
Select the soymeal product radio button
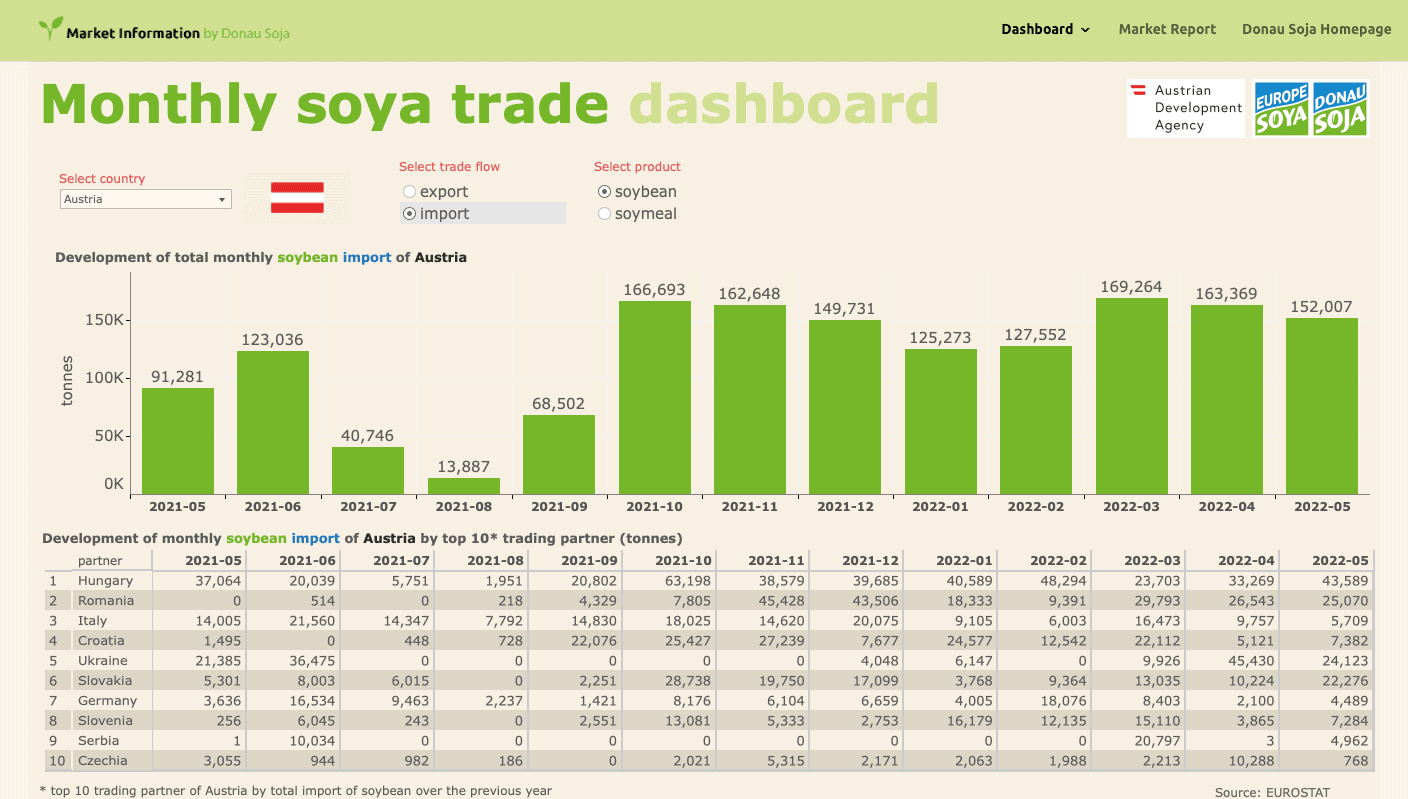(604, 214)
